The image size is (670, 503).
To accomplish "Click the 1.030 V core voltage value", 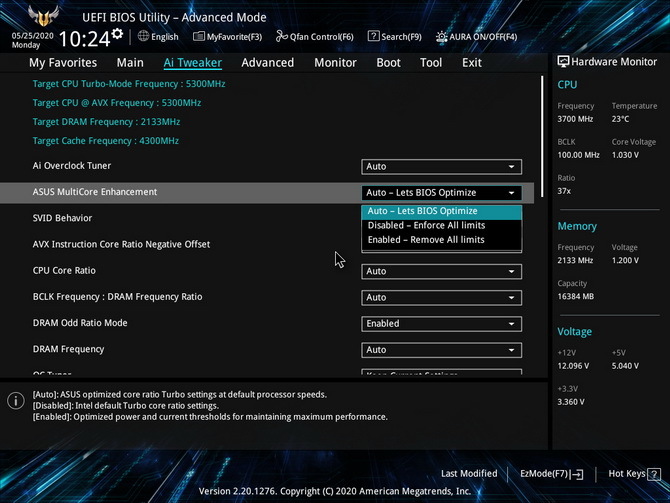I will click(625, 155).
